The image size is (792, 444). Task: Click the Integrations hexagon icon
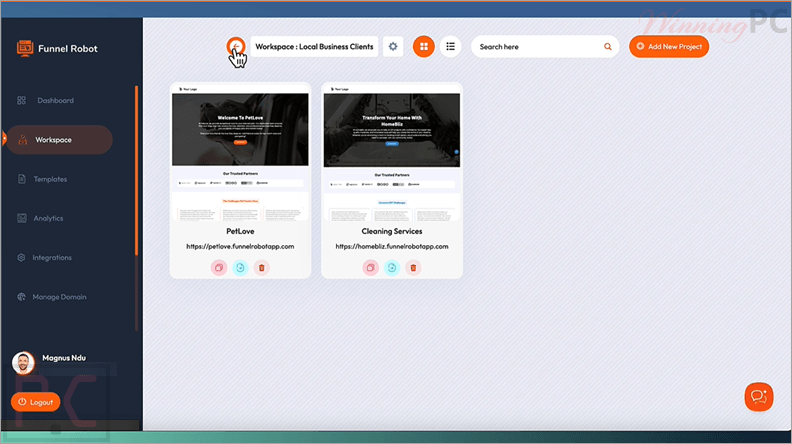point(21,258)
